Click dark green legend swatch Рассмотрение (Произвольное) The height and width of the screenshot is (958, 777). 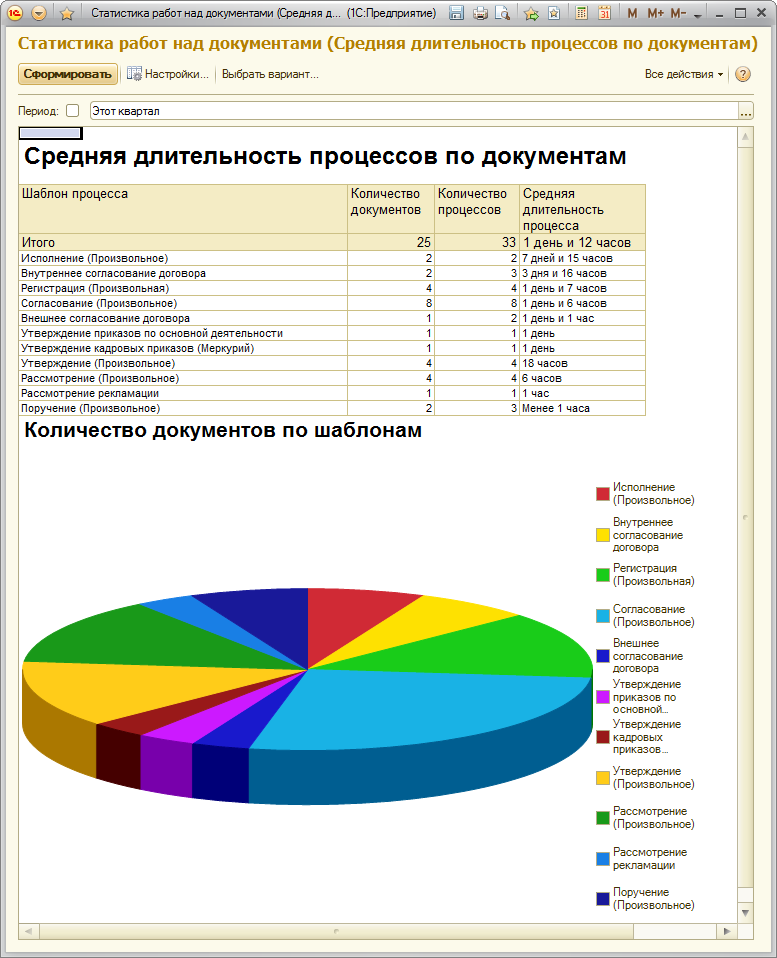coord(603,817)
